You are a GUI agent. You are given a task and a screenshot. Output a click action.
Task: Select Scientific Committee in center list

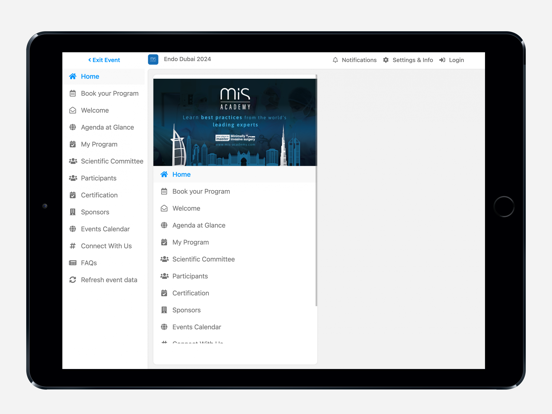(x=203, y=259)
